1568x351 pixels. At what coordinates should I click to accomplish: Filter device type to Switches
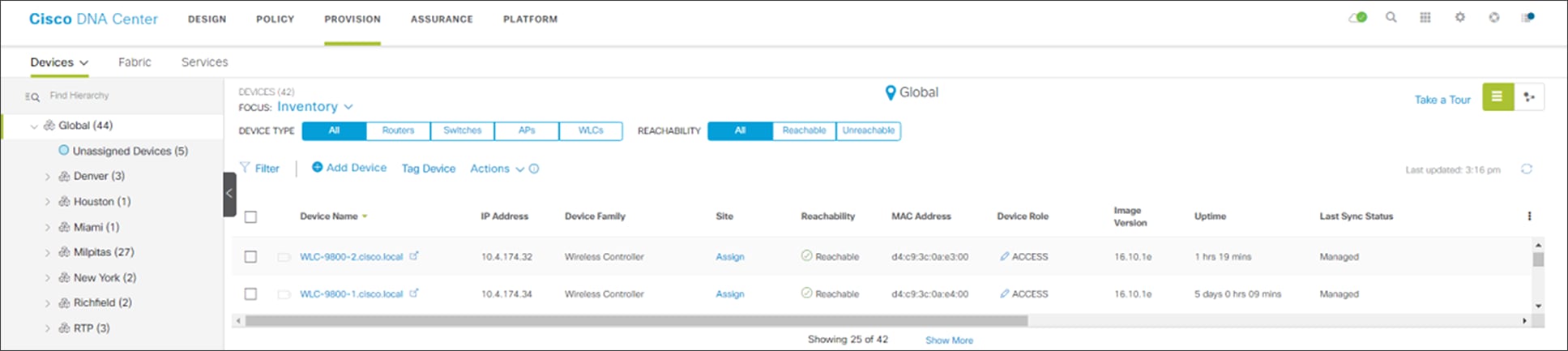tap(462, 131)
